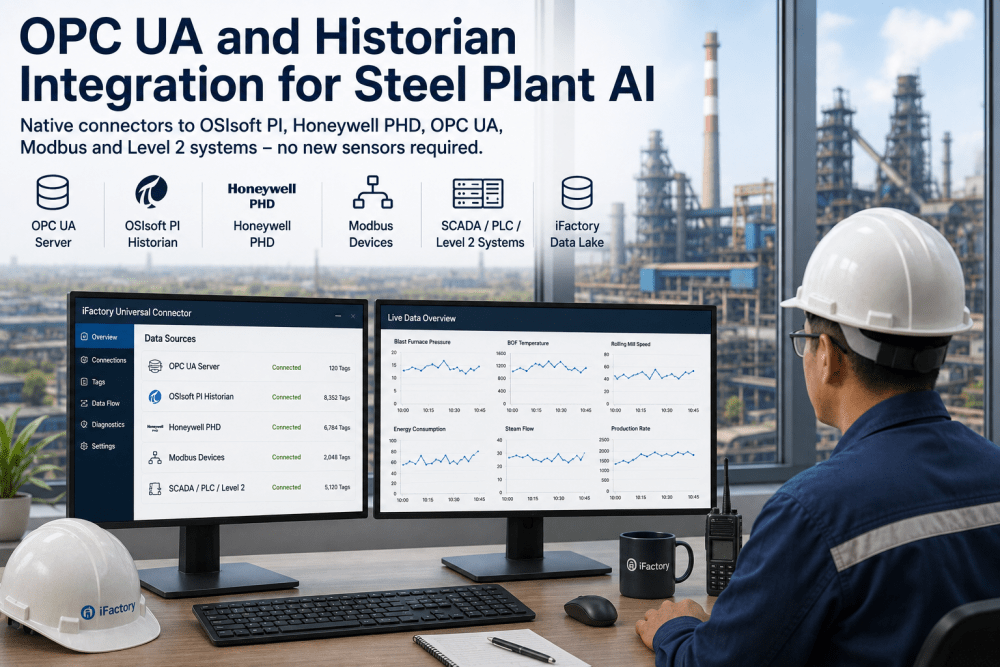1000x667 pixels.
Task: Click the '6,784 Tags' count
Action: pyautogui.click(x=337, y=428)
